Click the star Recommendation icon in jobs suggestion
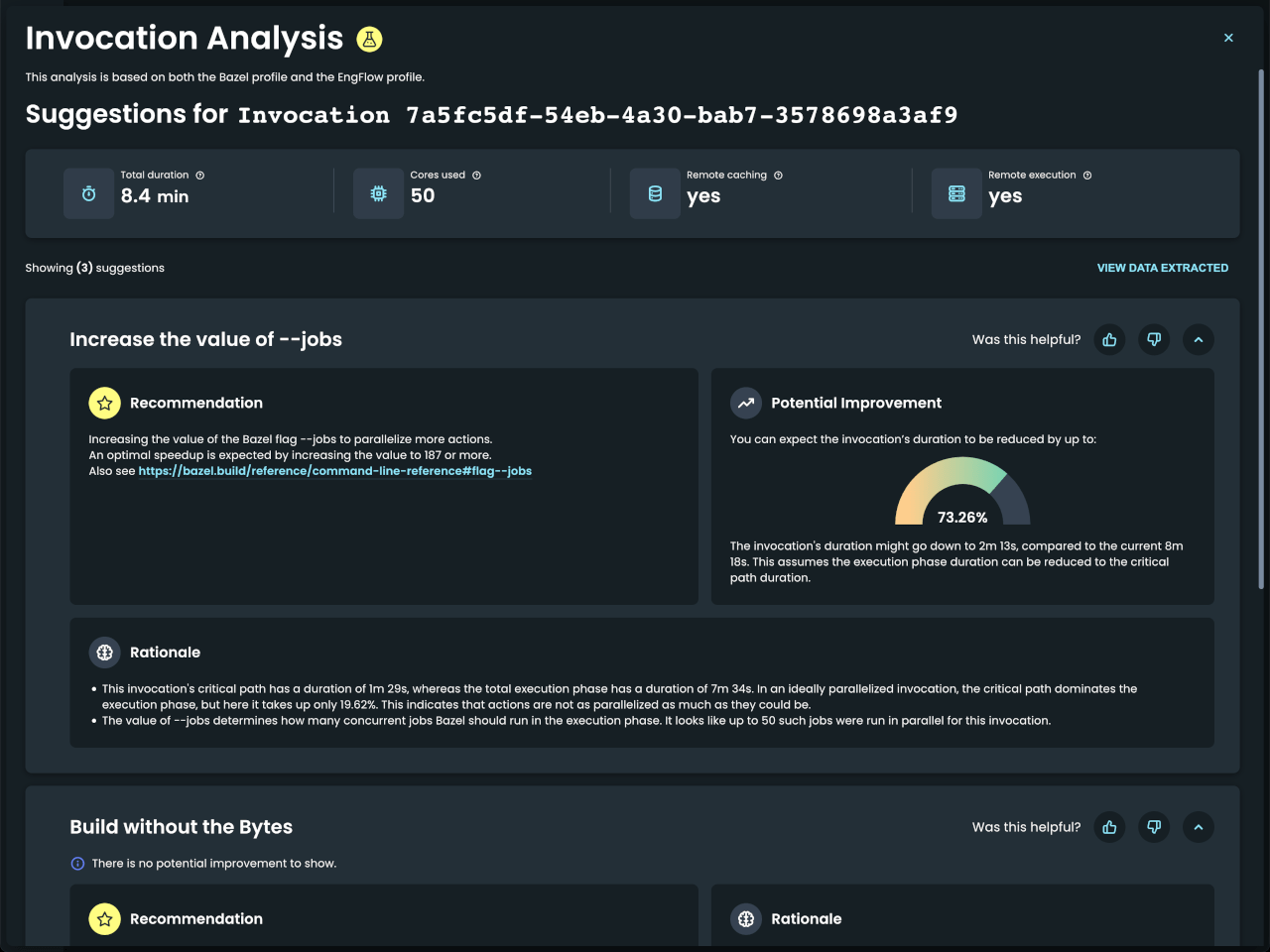This screenshot has height=952, width=1270. 104,403
